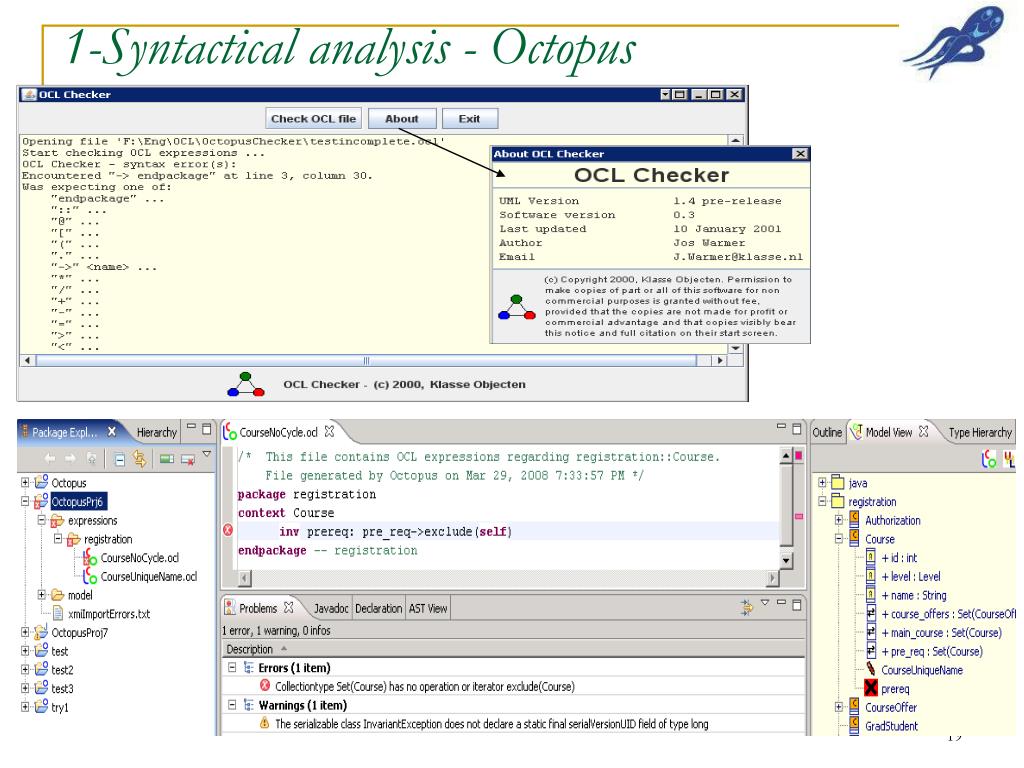This screenshot has height=768, width=1024.
Task: Select CourseUniqueName.ocl file in tree
Action: 148,577
